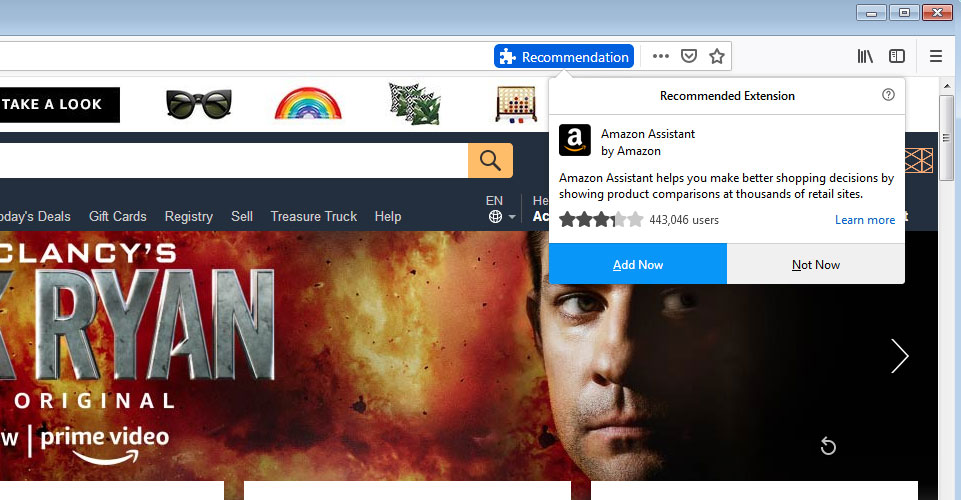Viewport: 961px width, 500px height.
Task: Open the EN language globe selector
Action: (501, 209)
